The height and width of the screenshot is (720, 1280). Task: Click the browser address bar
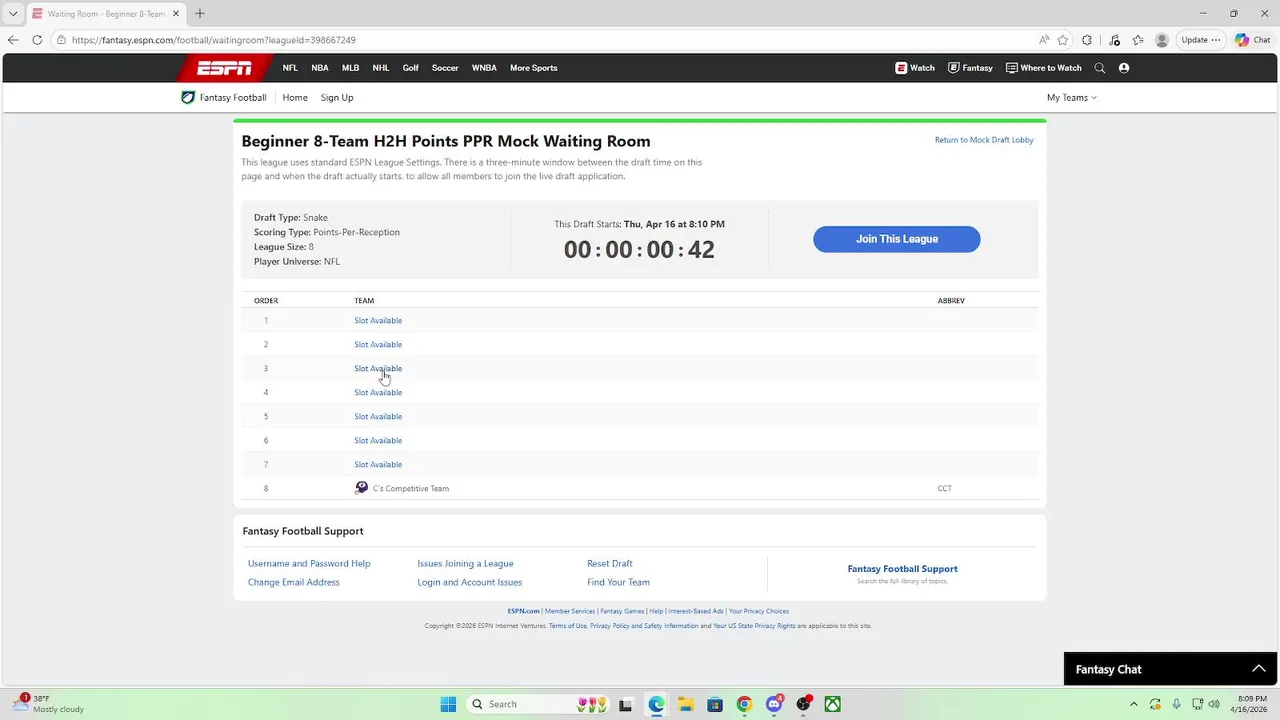point(540,40)
